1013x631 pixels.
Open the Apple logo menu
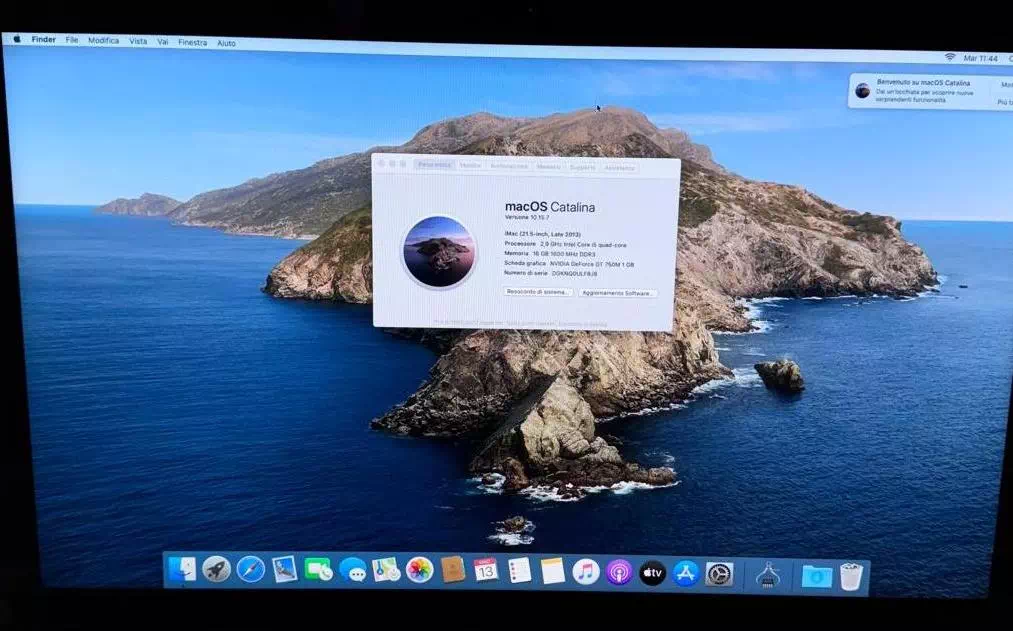coord(17,39)
